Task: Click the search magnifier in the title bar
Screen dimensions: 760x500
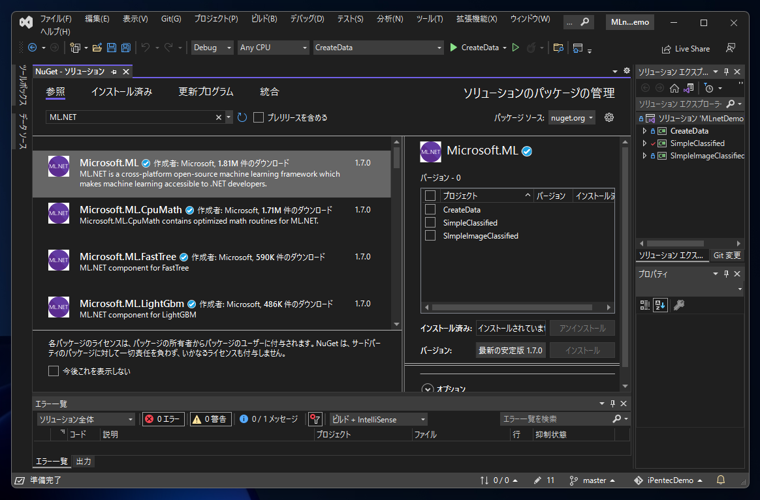Action: point(585,22)
